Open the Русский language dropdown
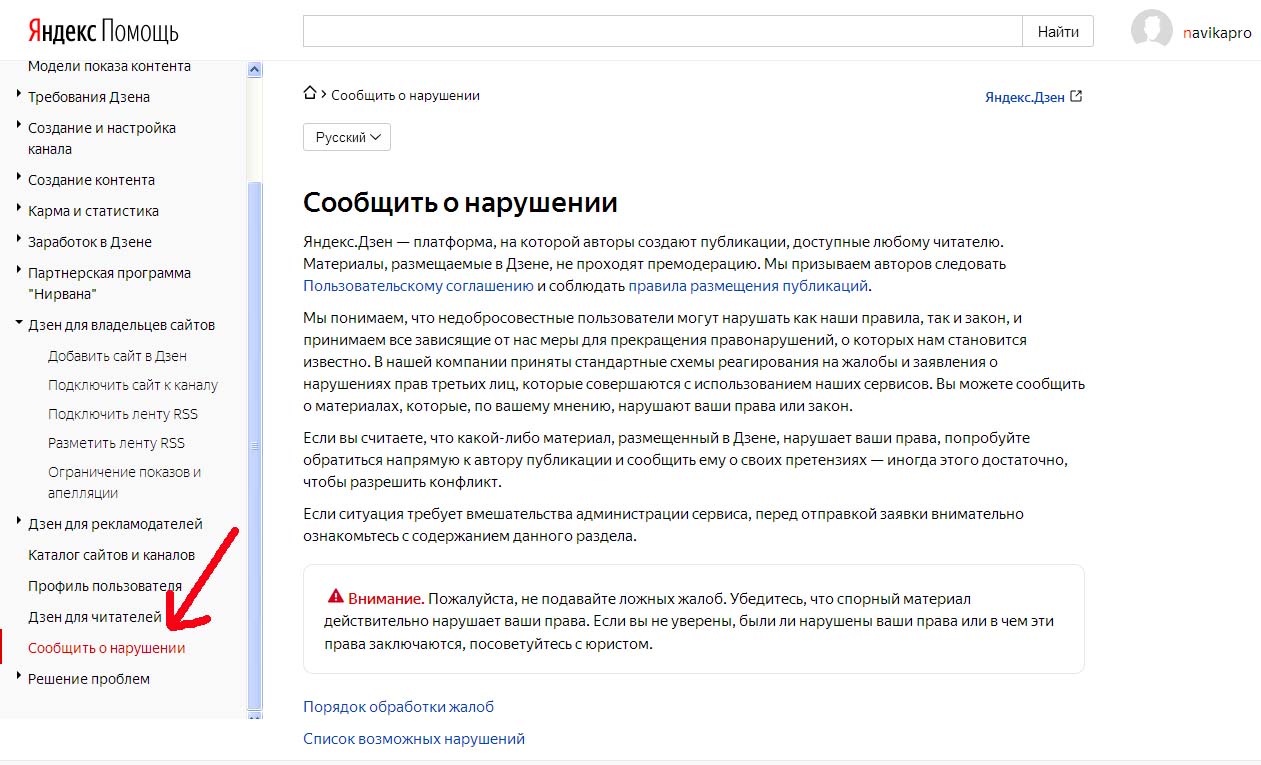 [347, 137]
